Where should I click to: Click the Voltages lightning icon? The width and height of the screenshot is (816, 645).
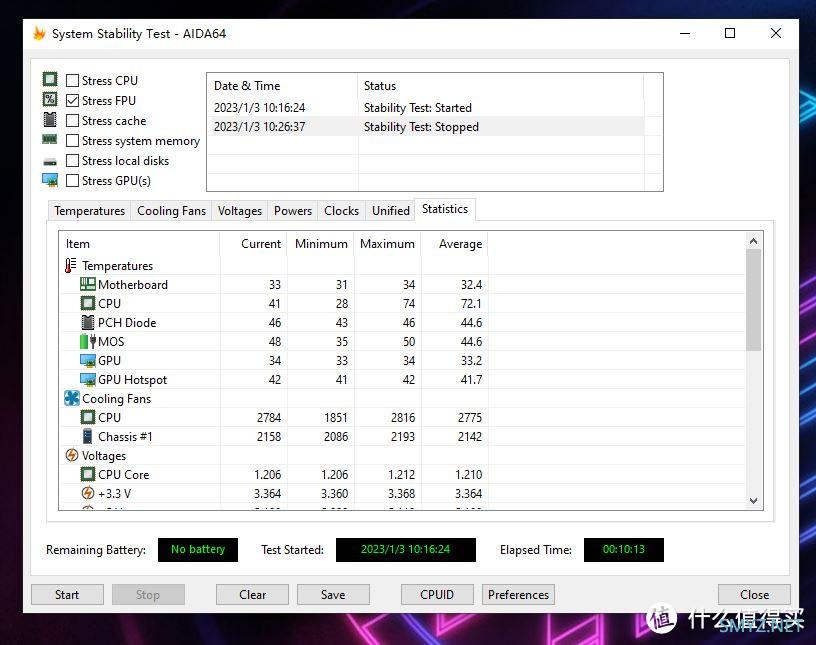point(72,456)
